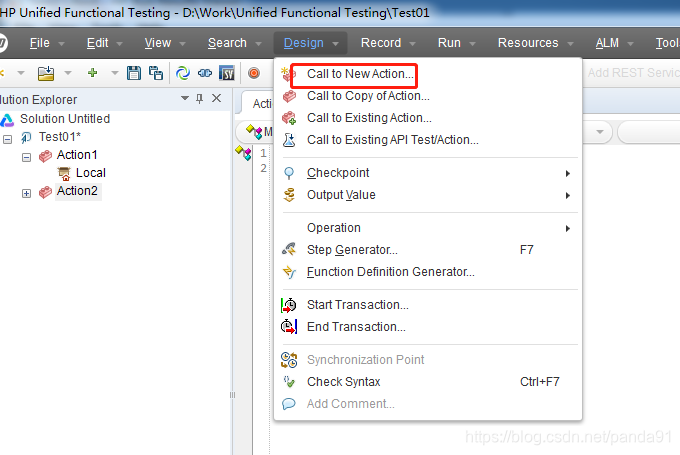
Task: Click the Call to Existing Action icon
Action: [x=289, y=118]
